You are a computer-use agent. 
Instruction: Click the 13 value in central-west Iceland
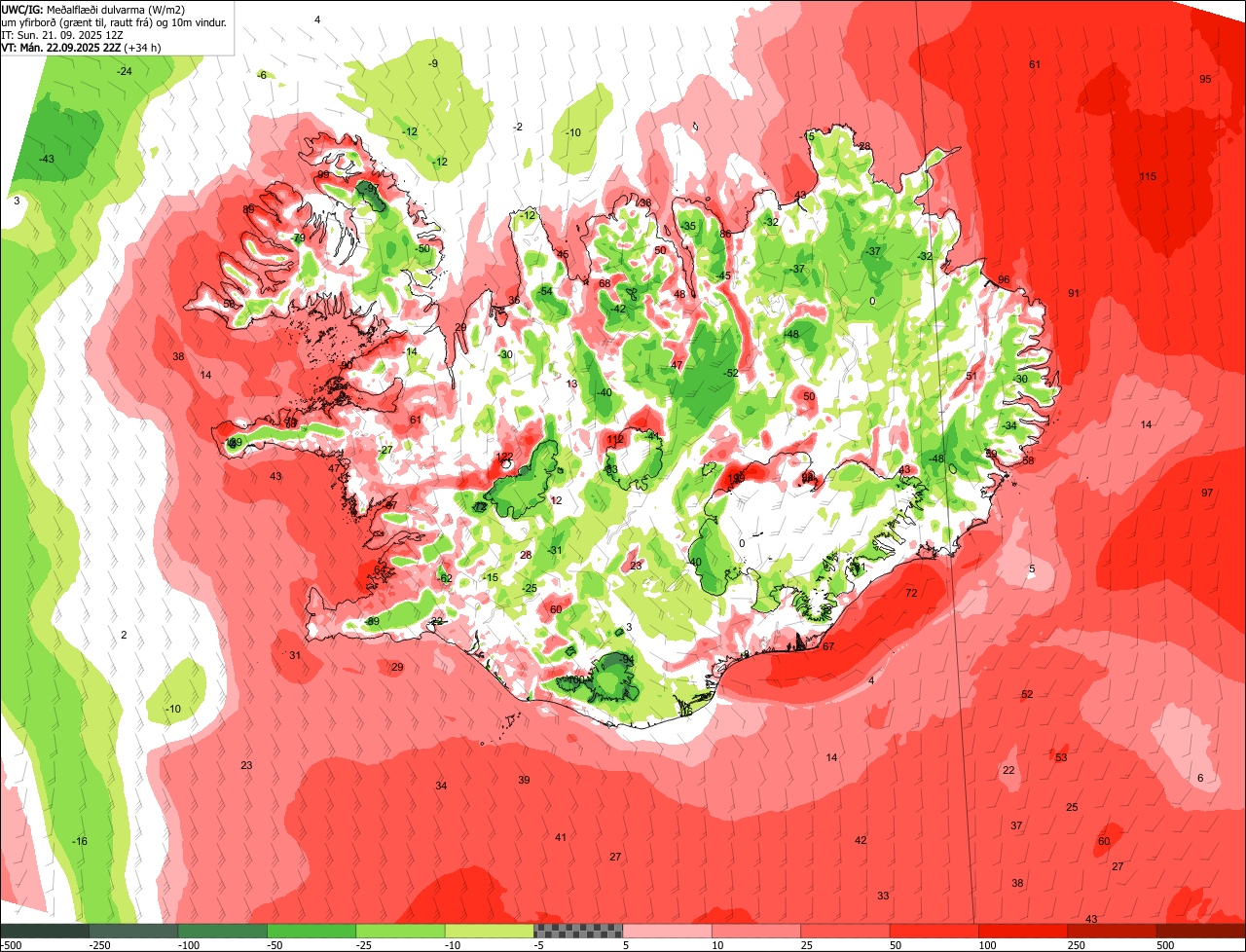click(571, 384)
